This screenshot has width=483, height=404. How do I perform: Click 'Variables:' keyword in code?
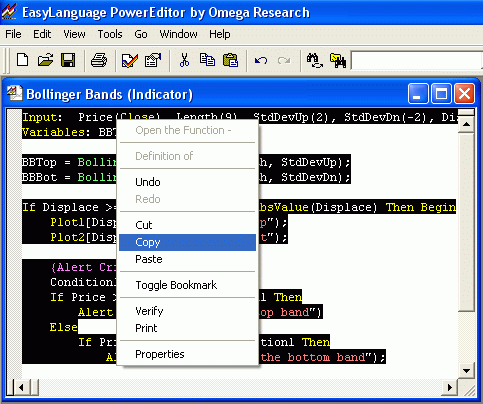click(x=56, y=132)
